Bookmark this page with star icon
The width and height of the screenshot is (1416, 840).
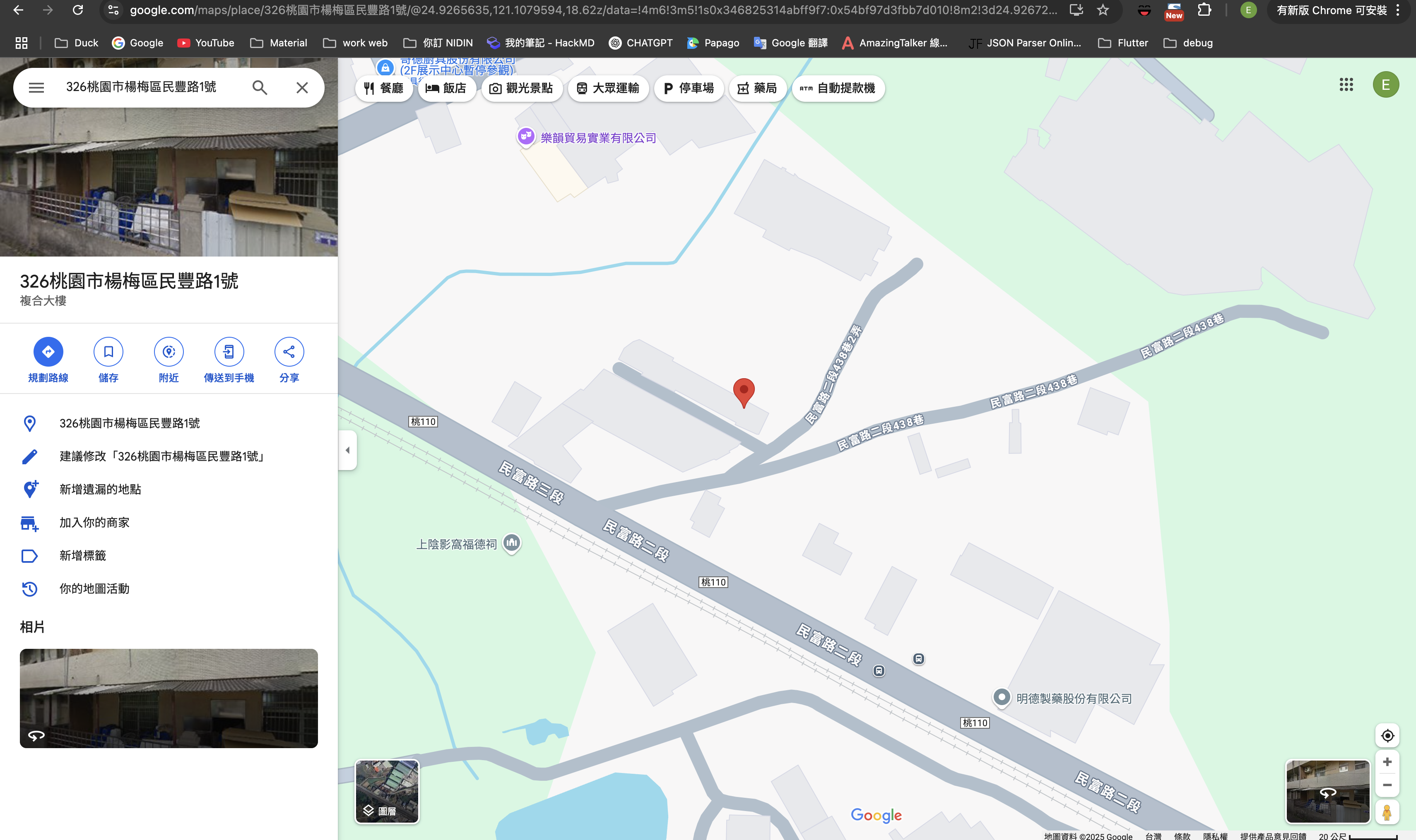click(1102, 10)
